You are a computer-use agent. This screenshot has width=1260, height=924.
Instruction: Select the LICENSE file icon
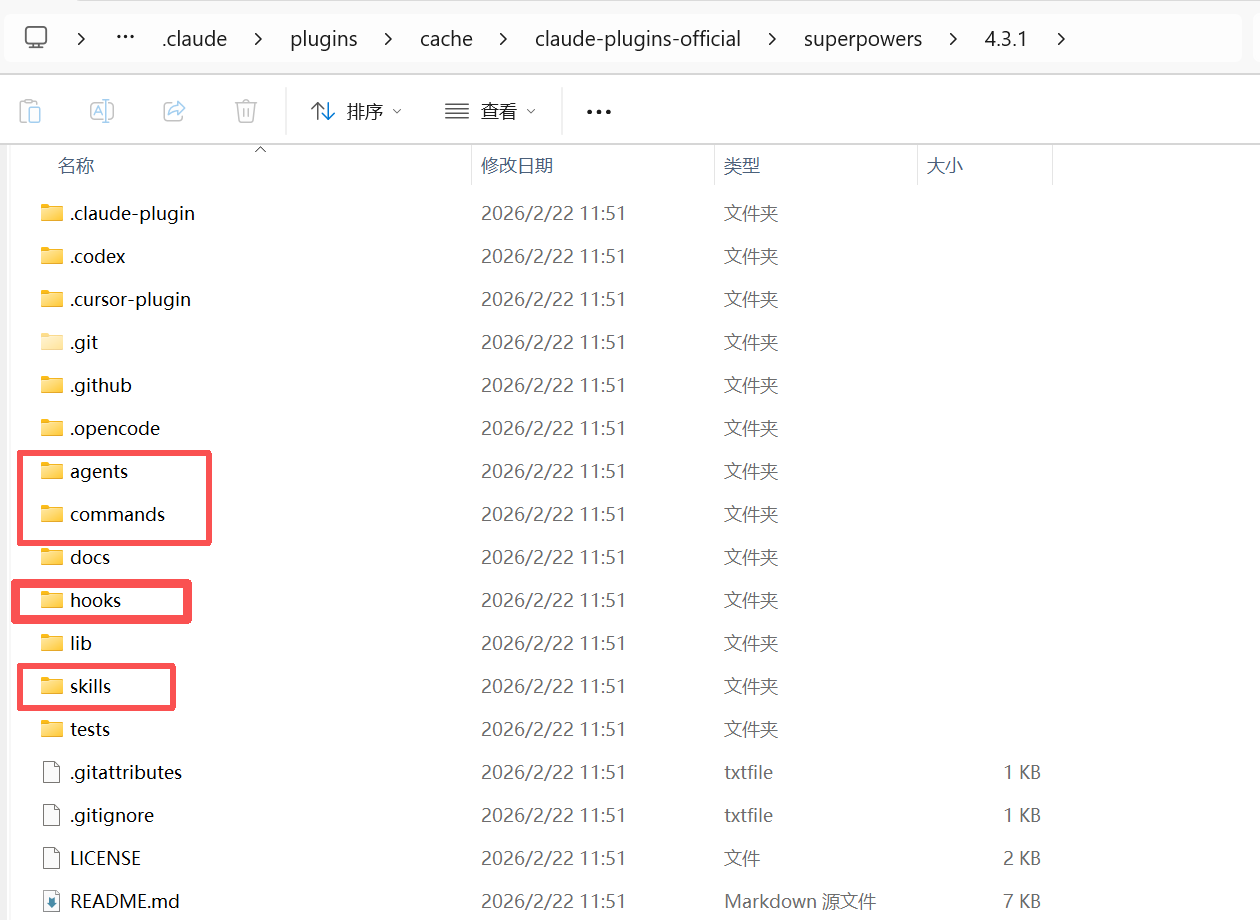pos(52,858)
